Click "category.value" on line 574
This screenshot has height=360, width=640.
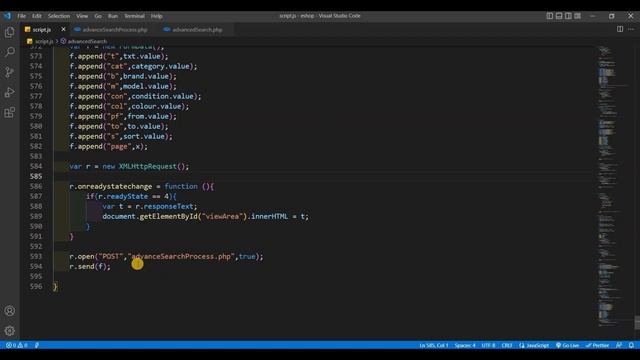[x=160, y=66]
